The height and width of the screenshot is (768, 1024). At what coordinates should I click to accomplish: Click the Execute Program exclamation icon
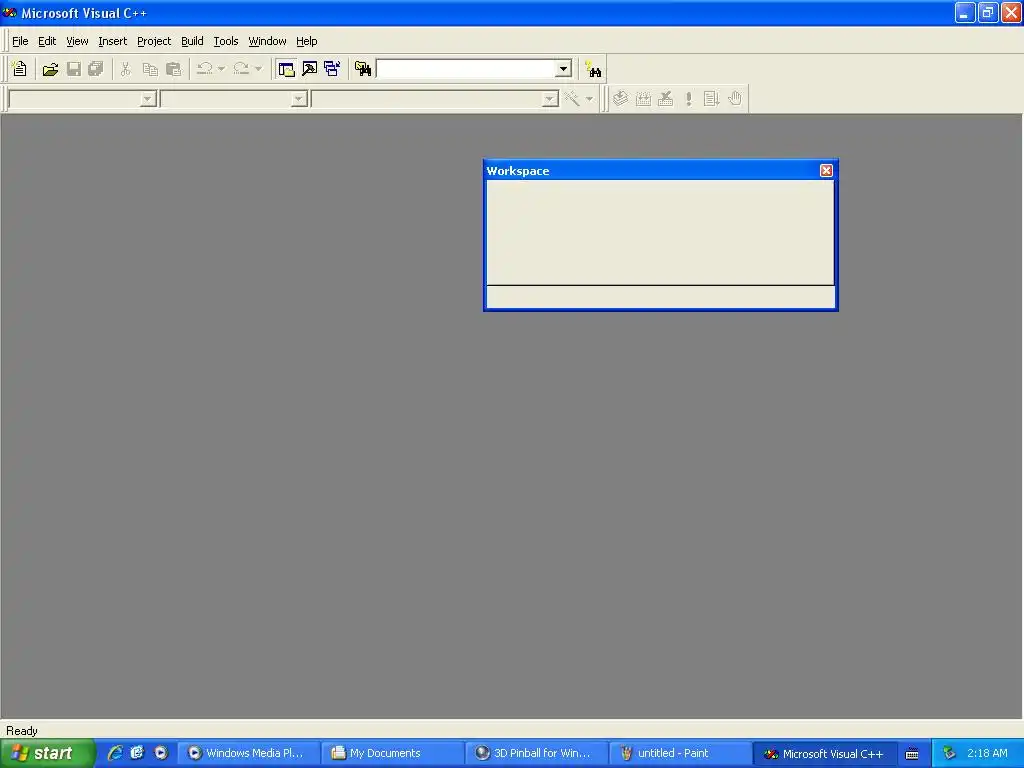click(688, 99)
